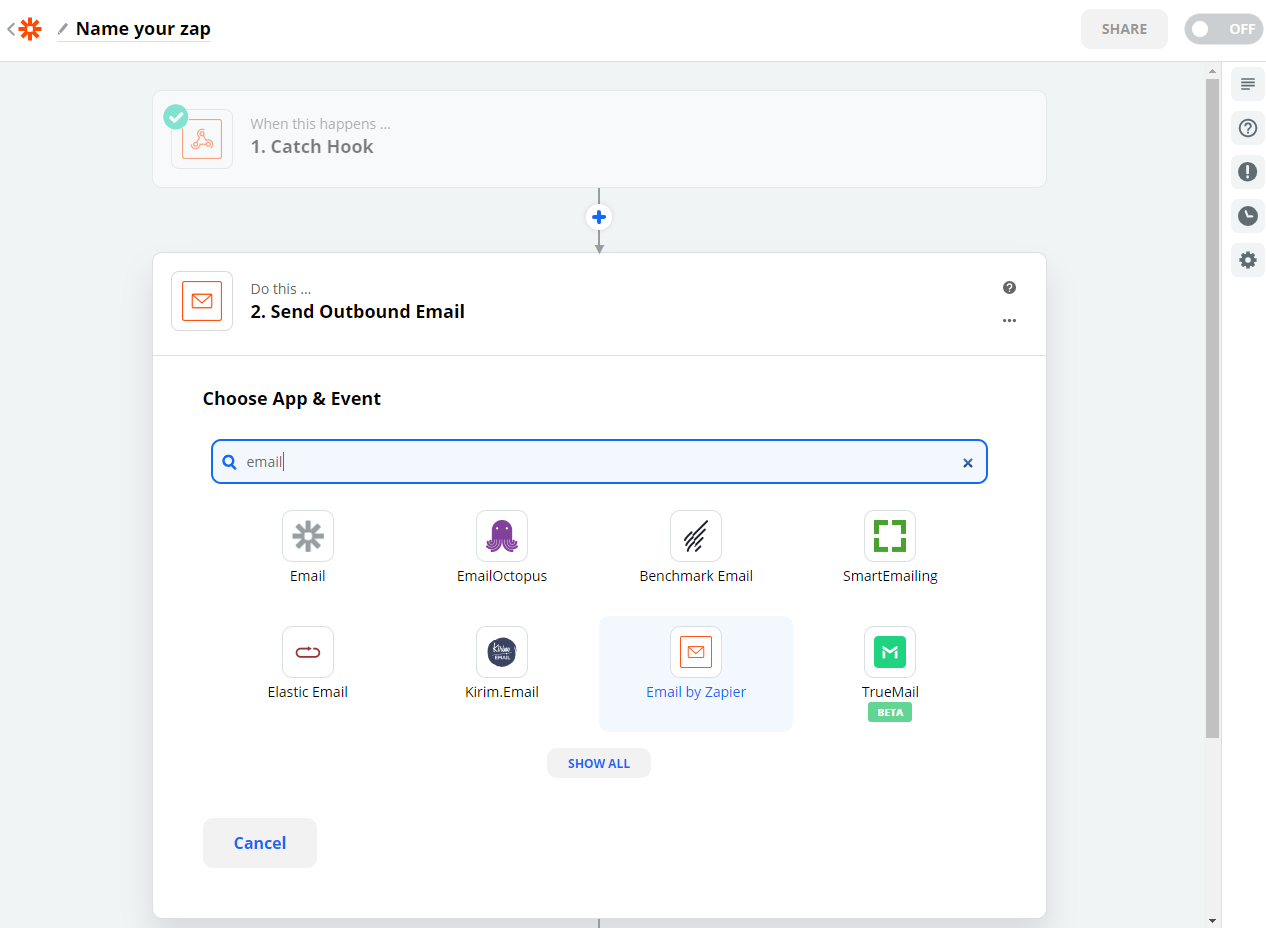The width and height of the screenshot is (1266, 928).
Task: Click the pencil icon beside zap name
Action: click(63, 29)
